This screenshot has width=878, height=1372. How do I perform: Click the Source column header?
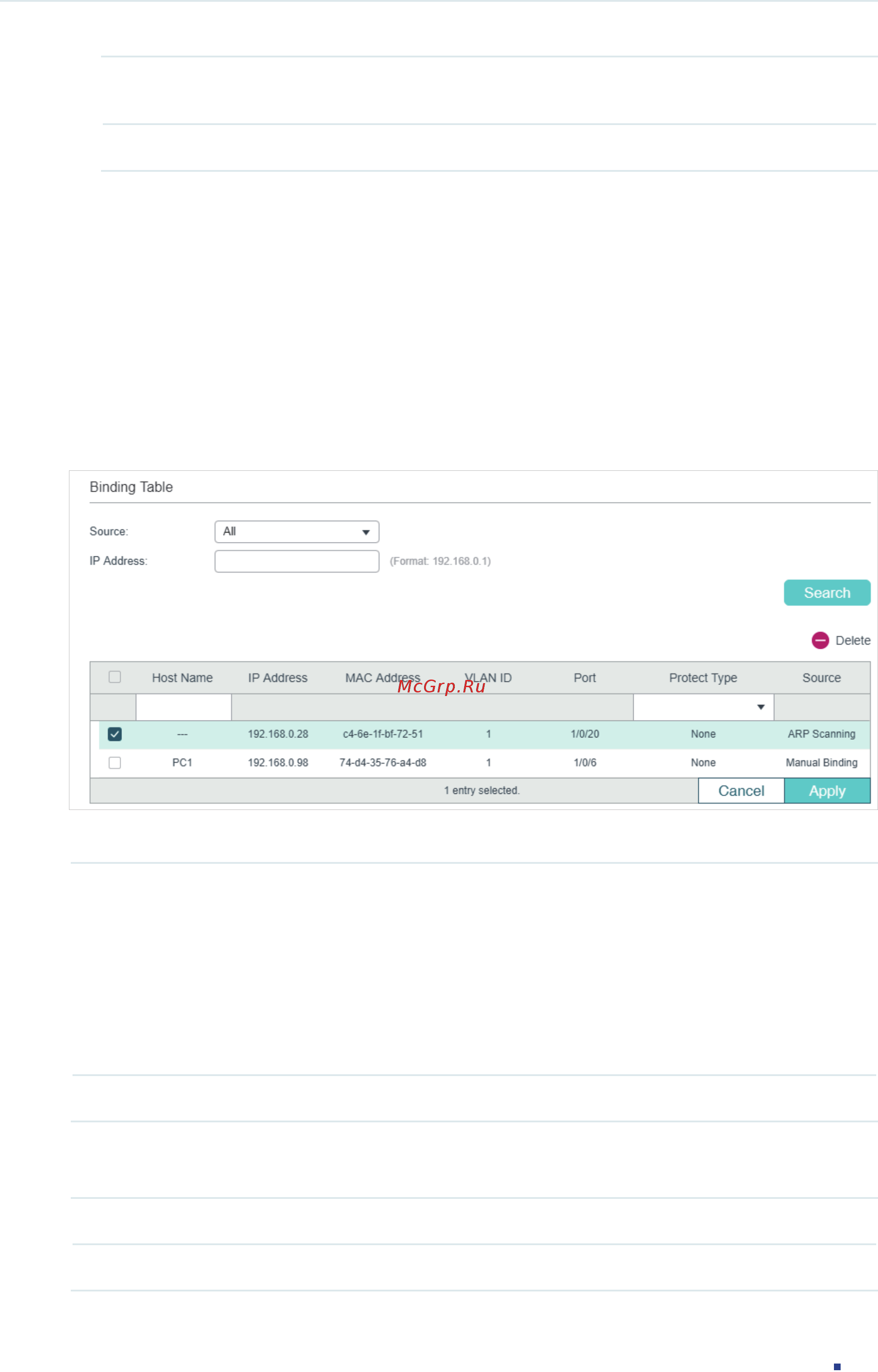(821, 677)
